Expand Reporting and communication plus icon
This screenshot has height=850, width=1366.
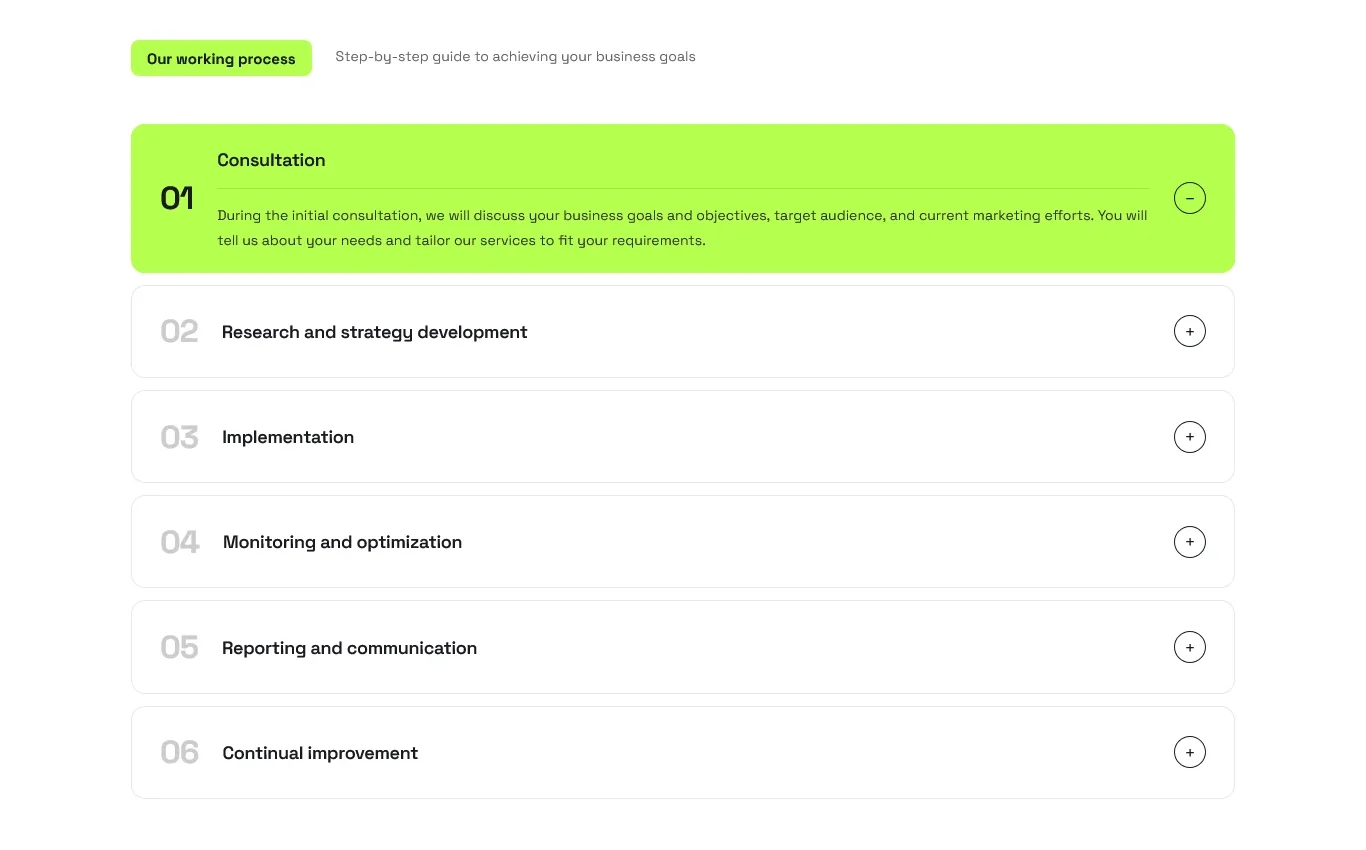pos(1189,647)
